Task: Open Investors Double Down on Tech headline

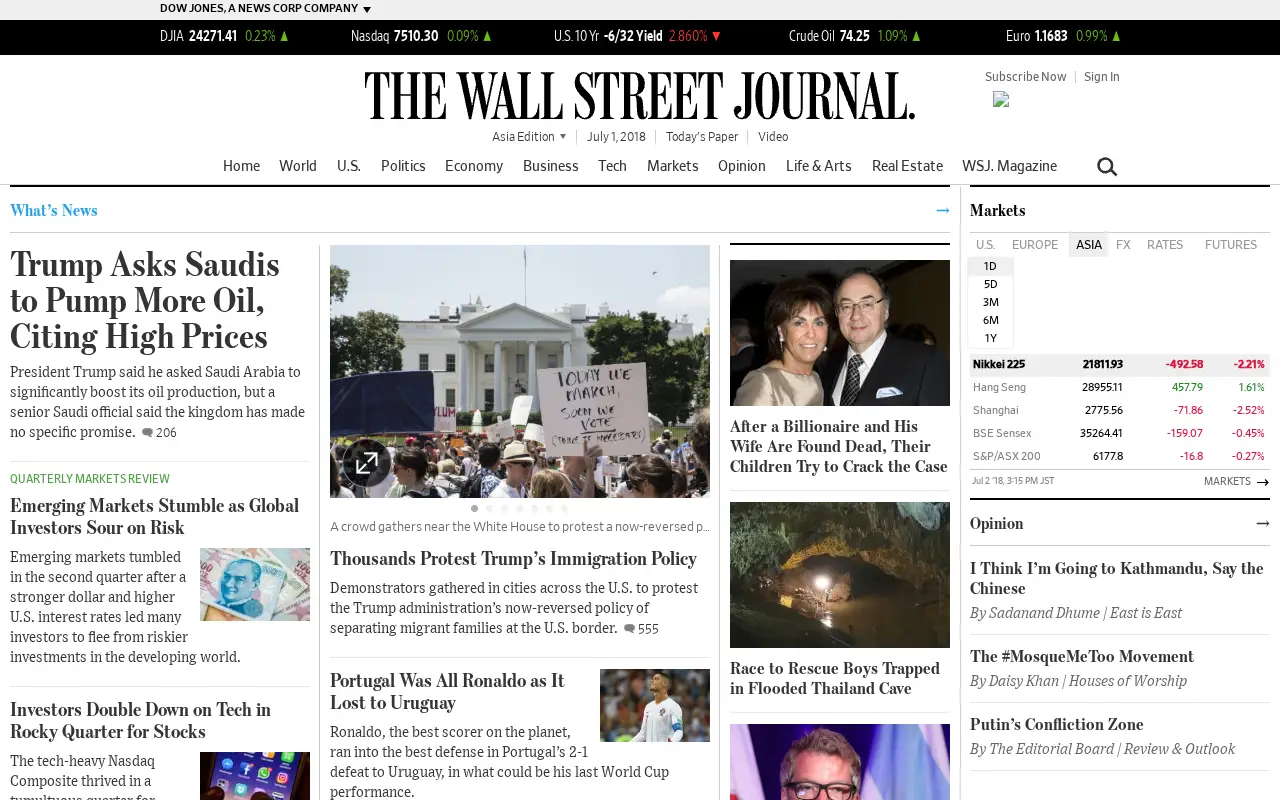Action: point(141,720)
